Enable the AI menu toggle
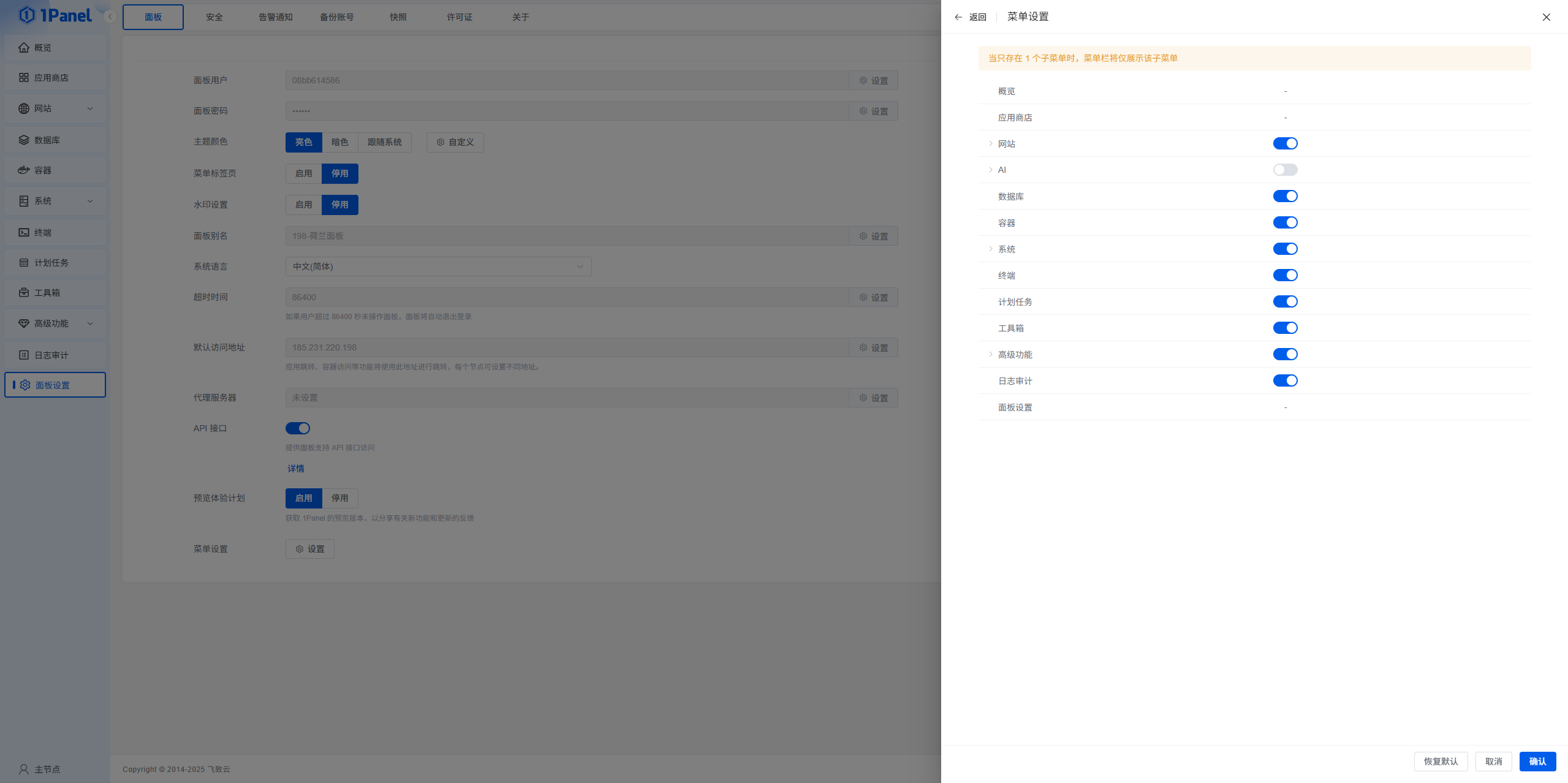The image size is (1568, 783). (1285, 170)
